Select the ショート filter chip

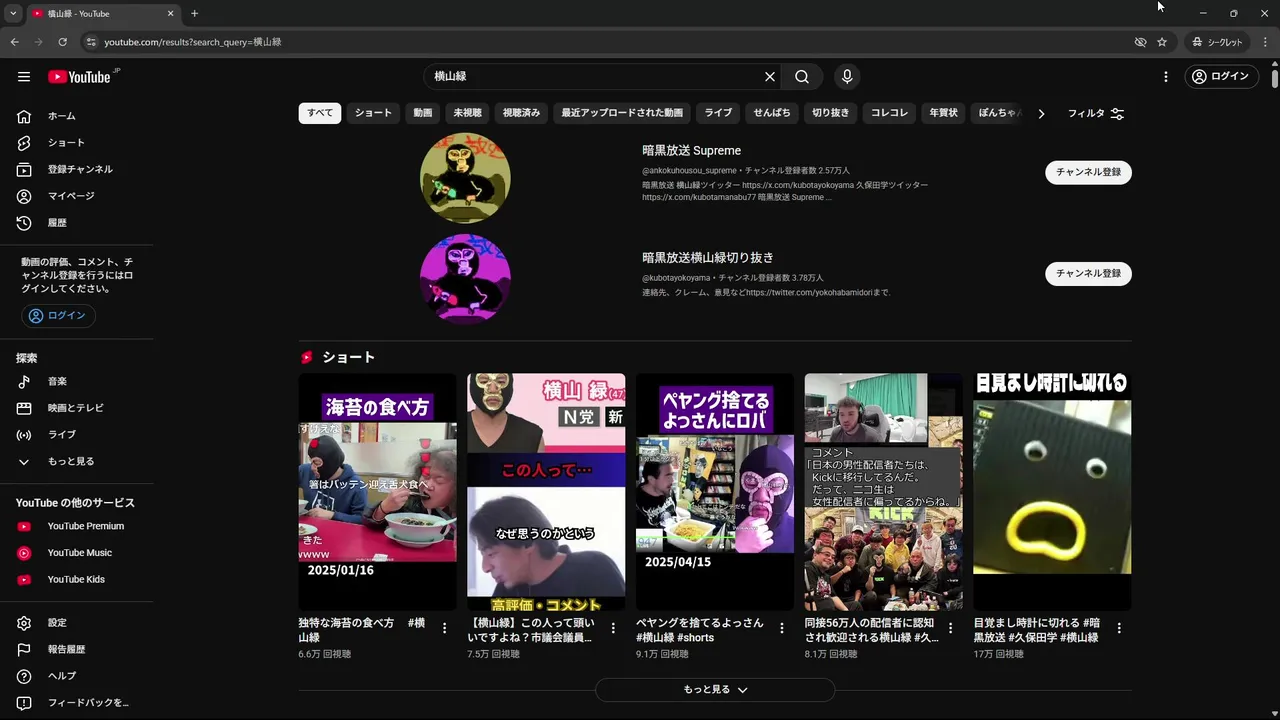(373, 113)
